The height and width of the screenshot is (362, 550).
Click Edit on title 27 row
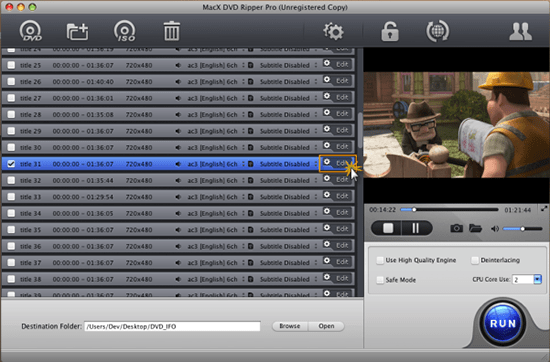342,97
